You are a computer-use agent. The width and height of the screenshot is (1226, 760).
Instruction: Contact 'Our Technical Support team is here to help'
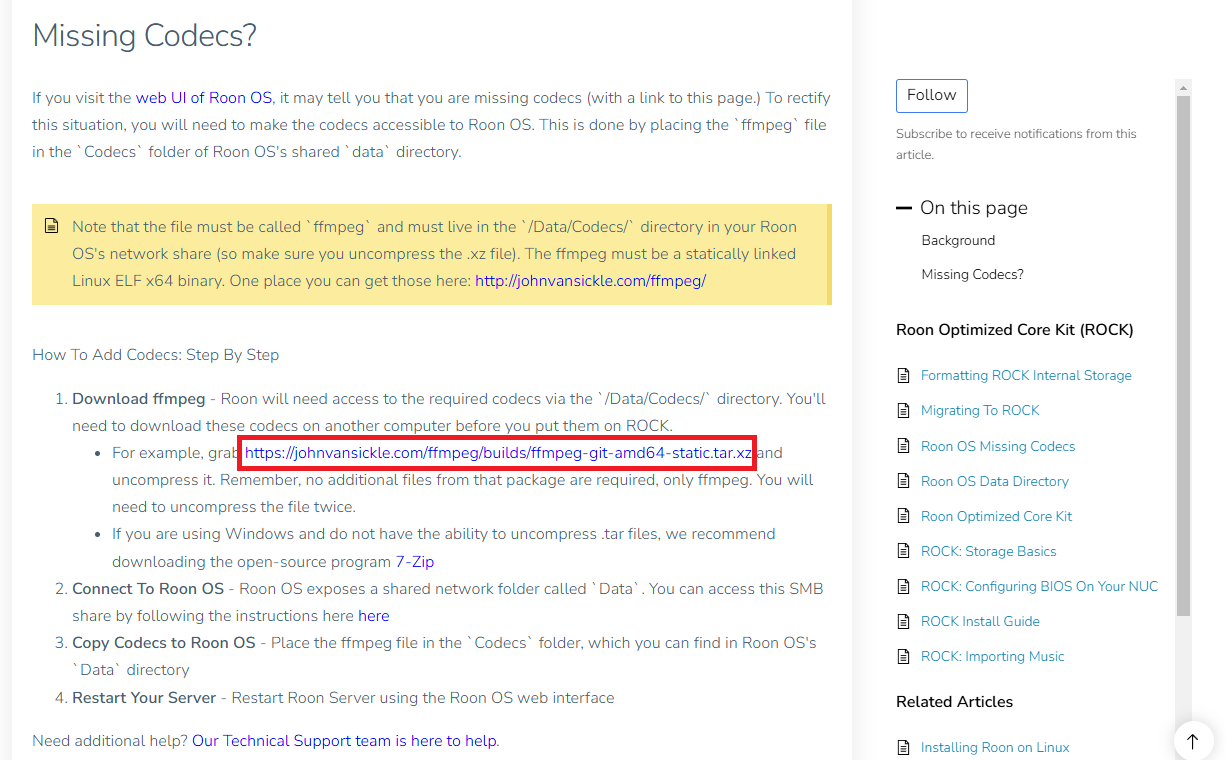coord(344,741)
